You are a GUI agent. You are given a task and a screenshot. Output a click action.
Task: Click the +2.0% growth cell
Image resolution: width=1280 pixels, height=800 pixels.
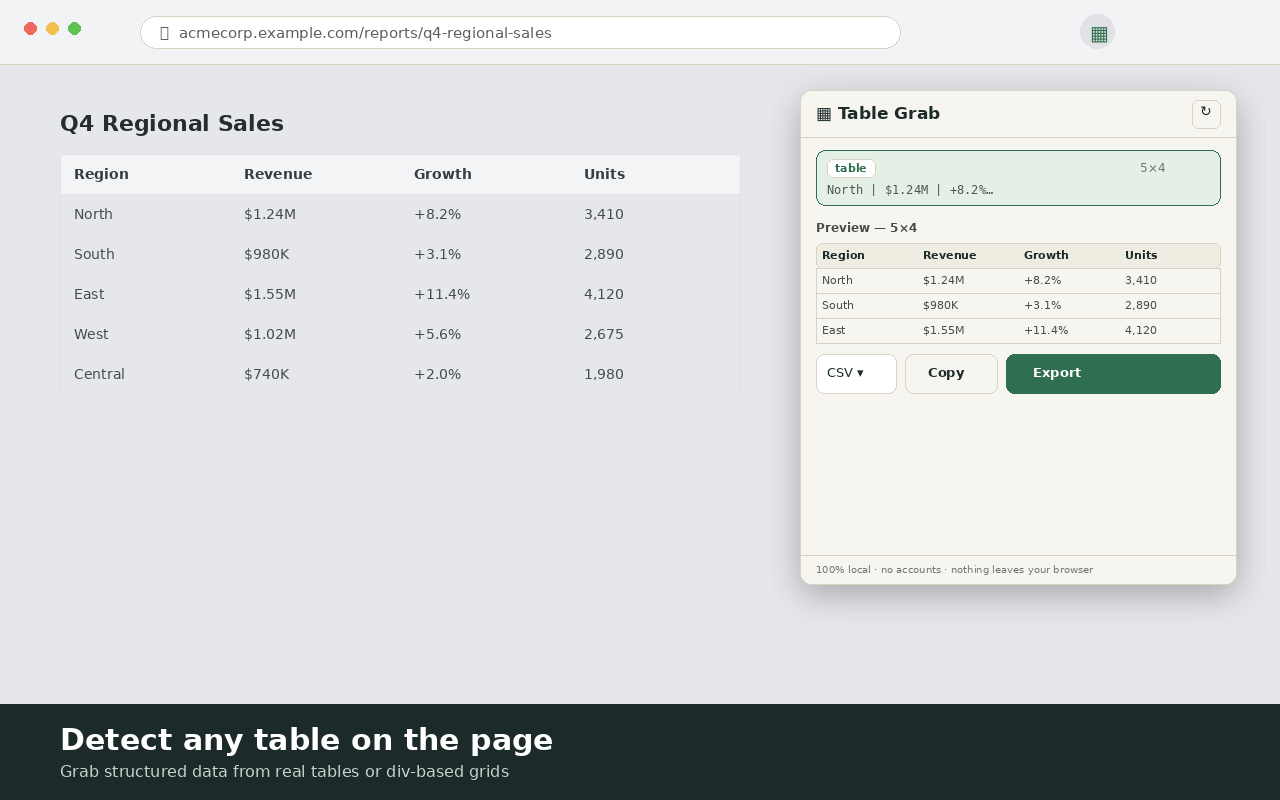pos(437,374)
